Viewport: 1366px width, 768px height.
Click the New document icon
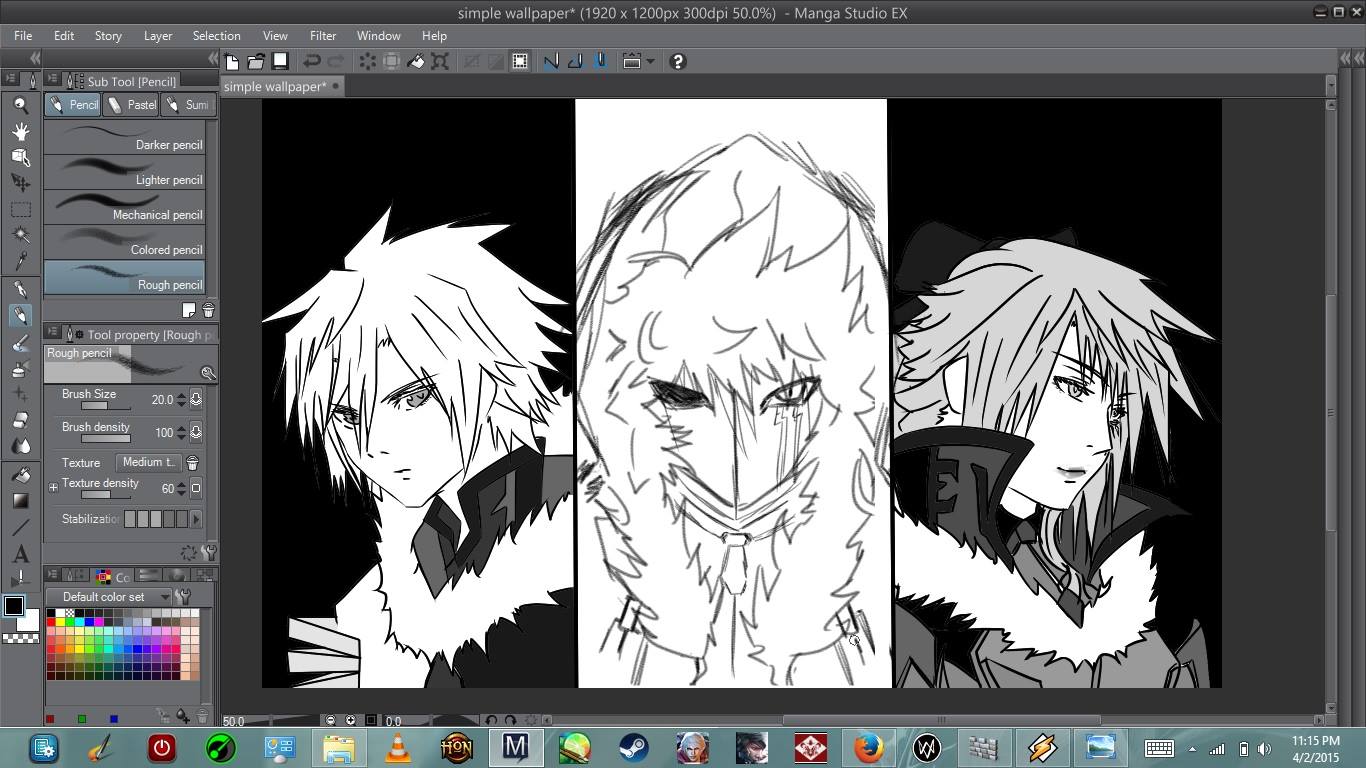(x=232, y=61)
